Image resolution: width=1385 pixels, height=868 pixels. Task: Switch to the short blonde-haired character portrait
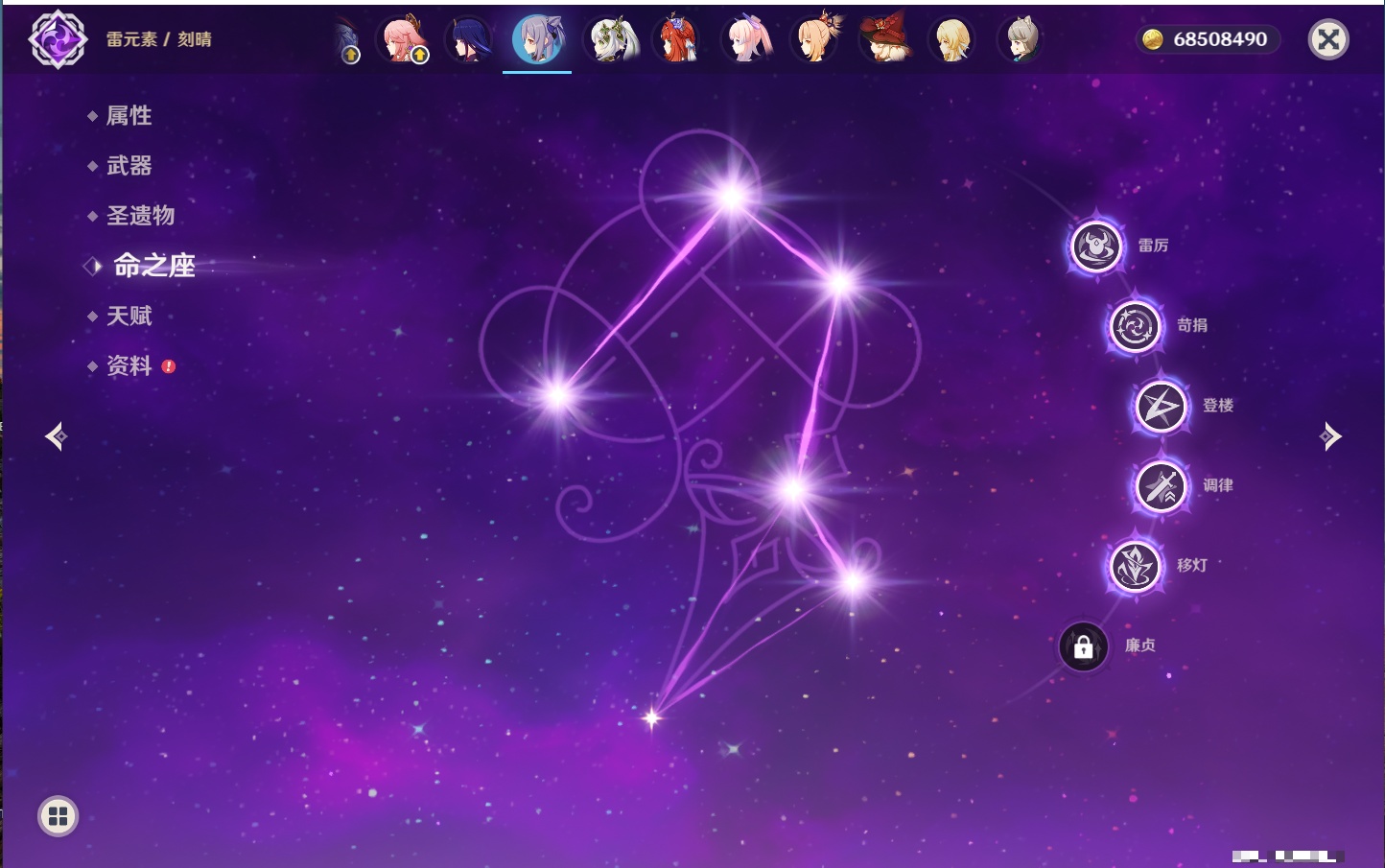(x=952, y=39)
